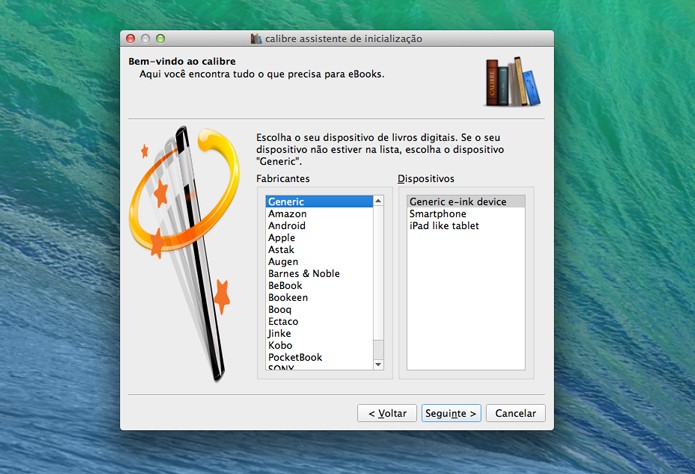This screenshot has height=474, width=695.
Task: Select Barnes & Noble manufacturer
Action: pos(319,274)
